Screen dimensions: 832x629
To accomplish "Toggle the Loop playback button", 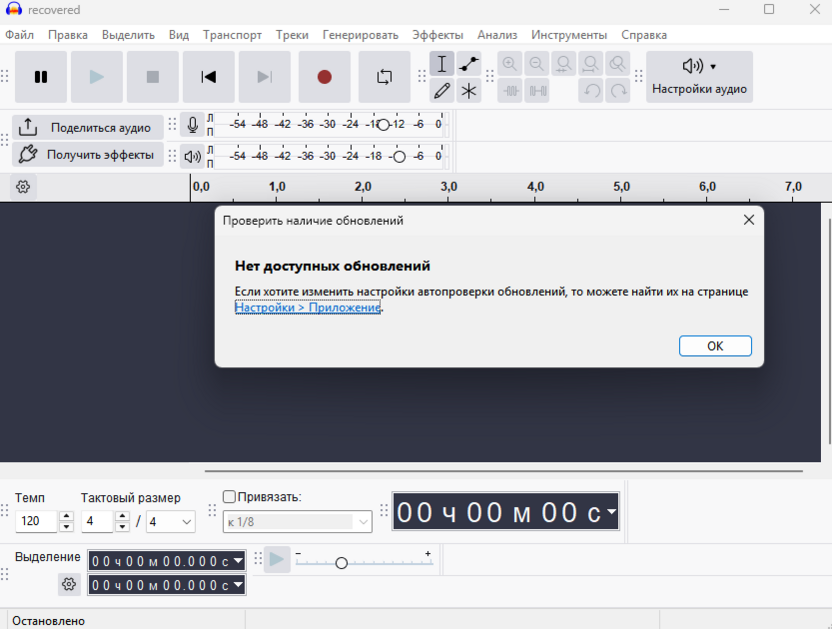I will pyautogui.click(x=384, y=77).
